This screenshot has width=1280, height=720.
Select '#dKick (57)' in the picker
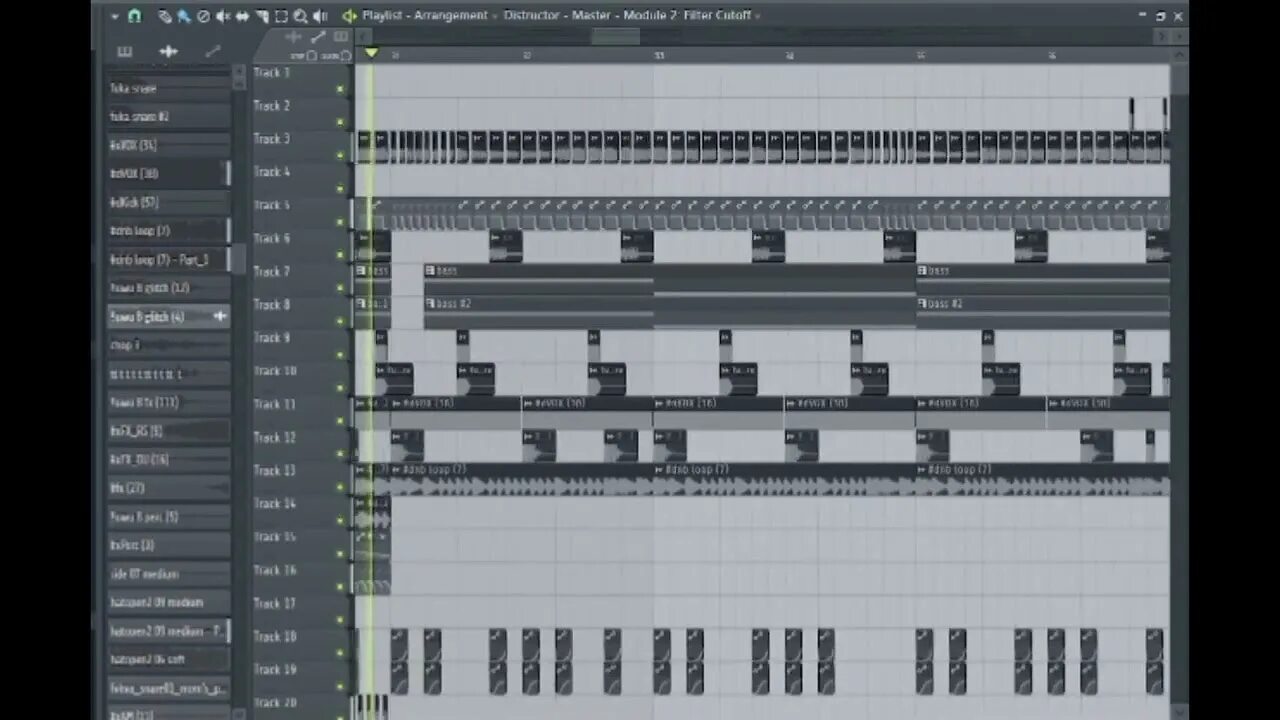tap(168, 202)
